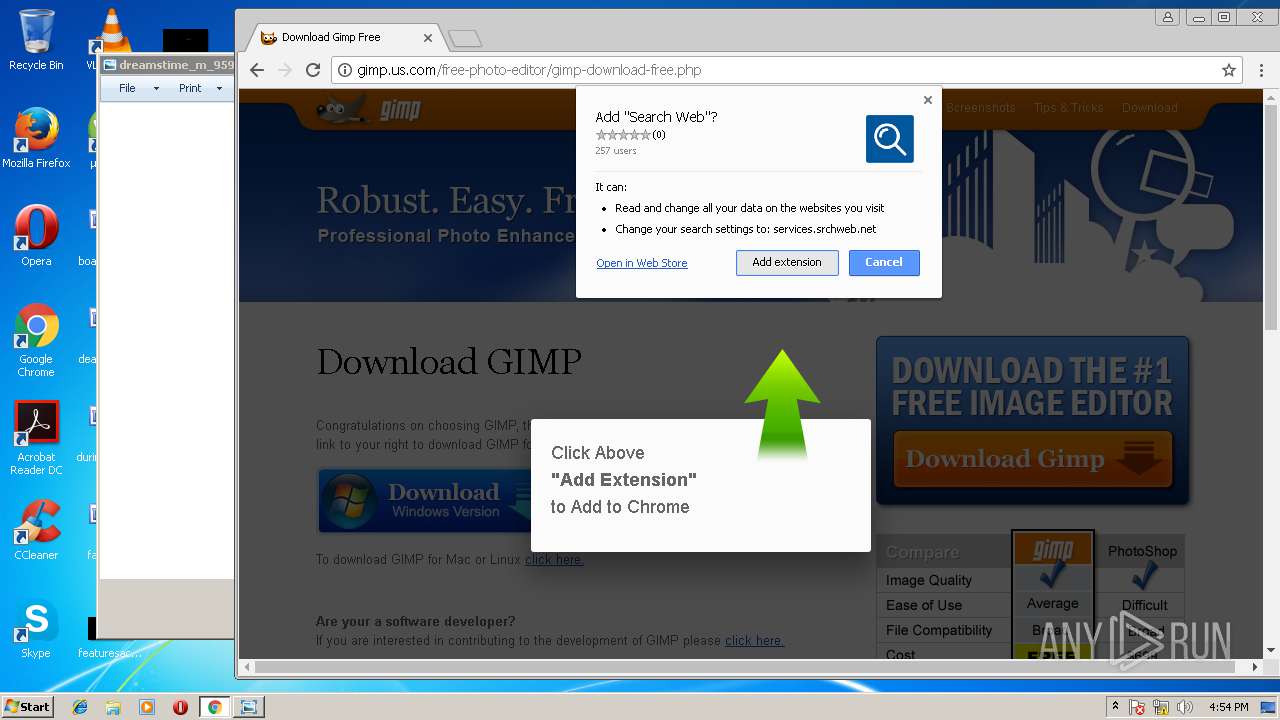Click the horizontal scrollbar right arrow
The width and height of the screenshot is (1280, 720).
coord(1256,666)
